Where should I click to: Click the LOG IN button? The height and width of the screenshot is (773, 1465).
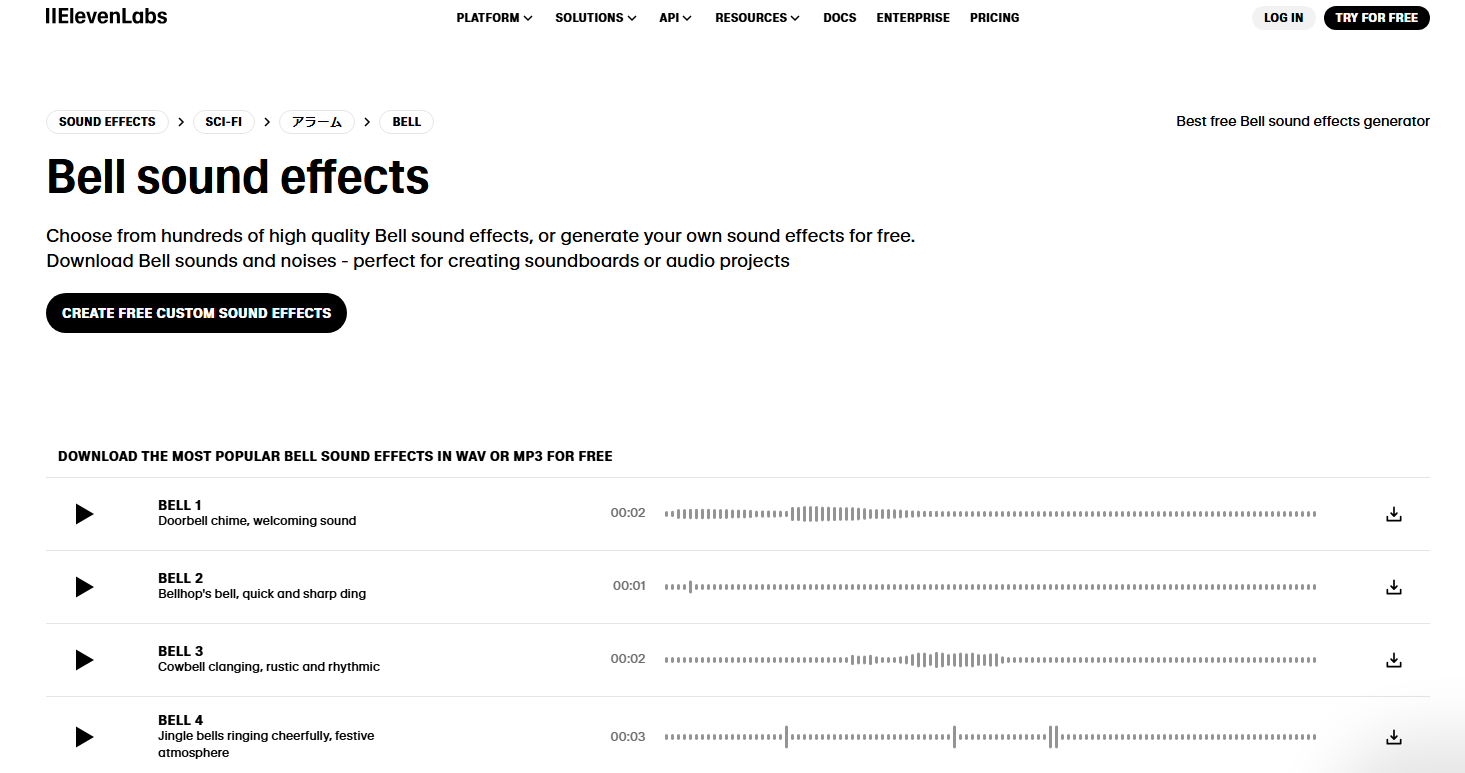pyautogui.click(x=1283, y=17)
